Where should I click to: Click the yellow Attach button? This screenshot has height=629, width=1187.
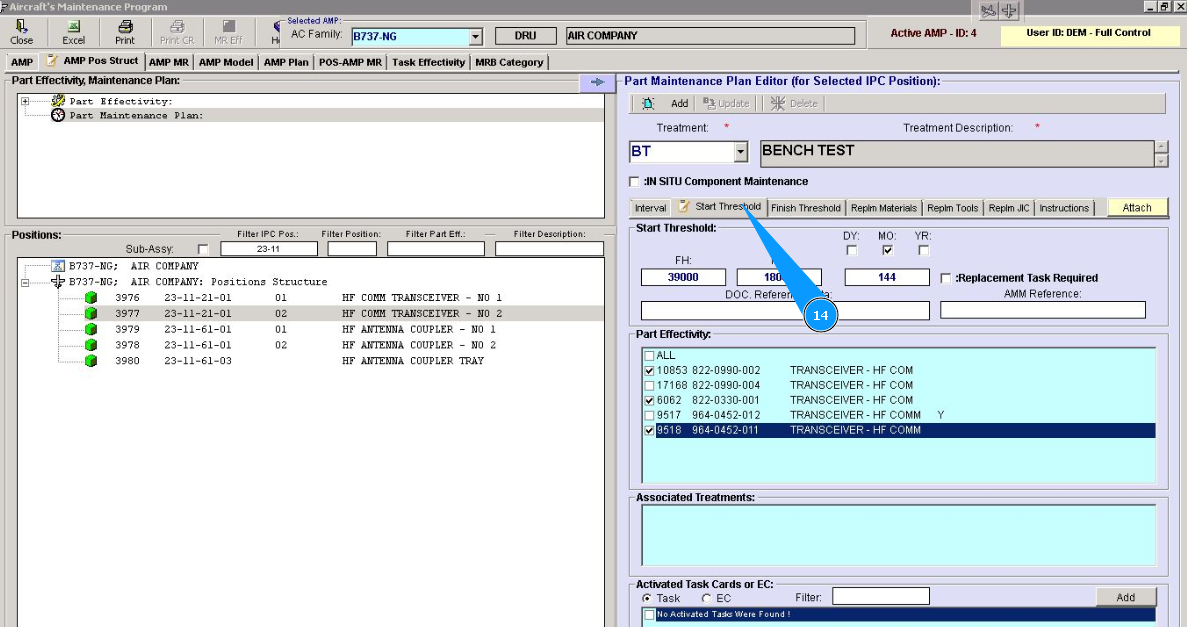click(1137, 208)
